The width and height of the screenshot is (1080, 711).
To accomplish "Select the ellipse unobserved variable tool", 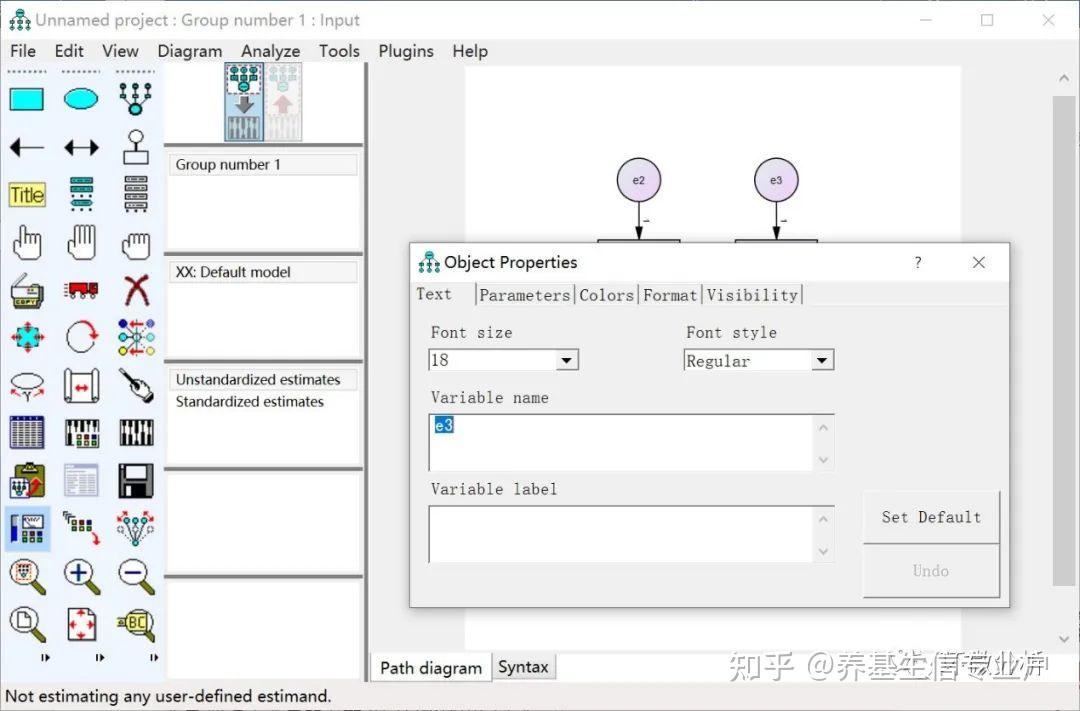I will pos(81,98).
